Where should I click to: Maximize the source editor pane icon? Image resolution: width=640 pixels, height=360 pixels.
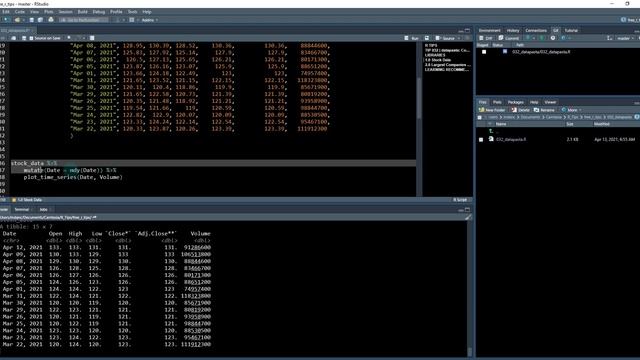pyautogui.click(x=467, y=30)
